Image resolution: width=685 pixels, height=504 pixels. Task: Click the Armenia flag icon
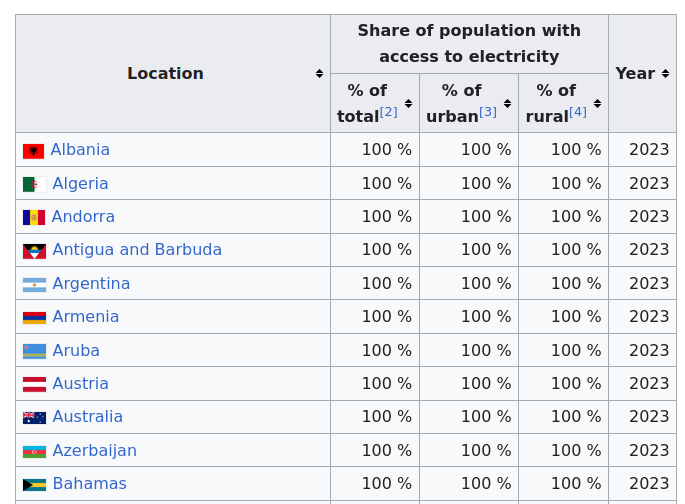pos(35,318)
